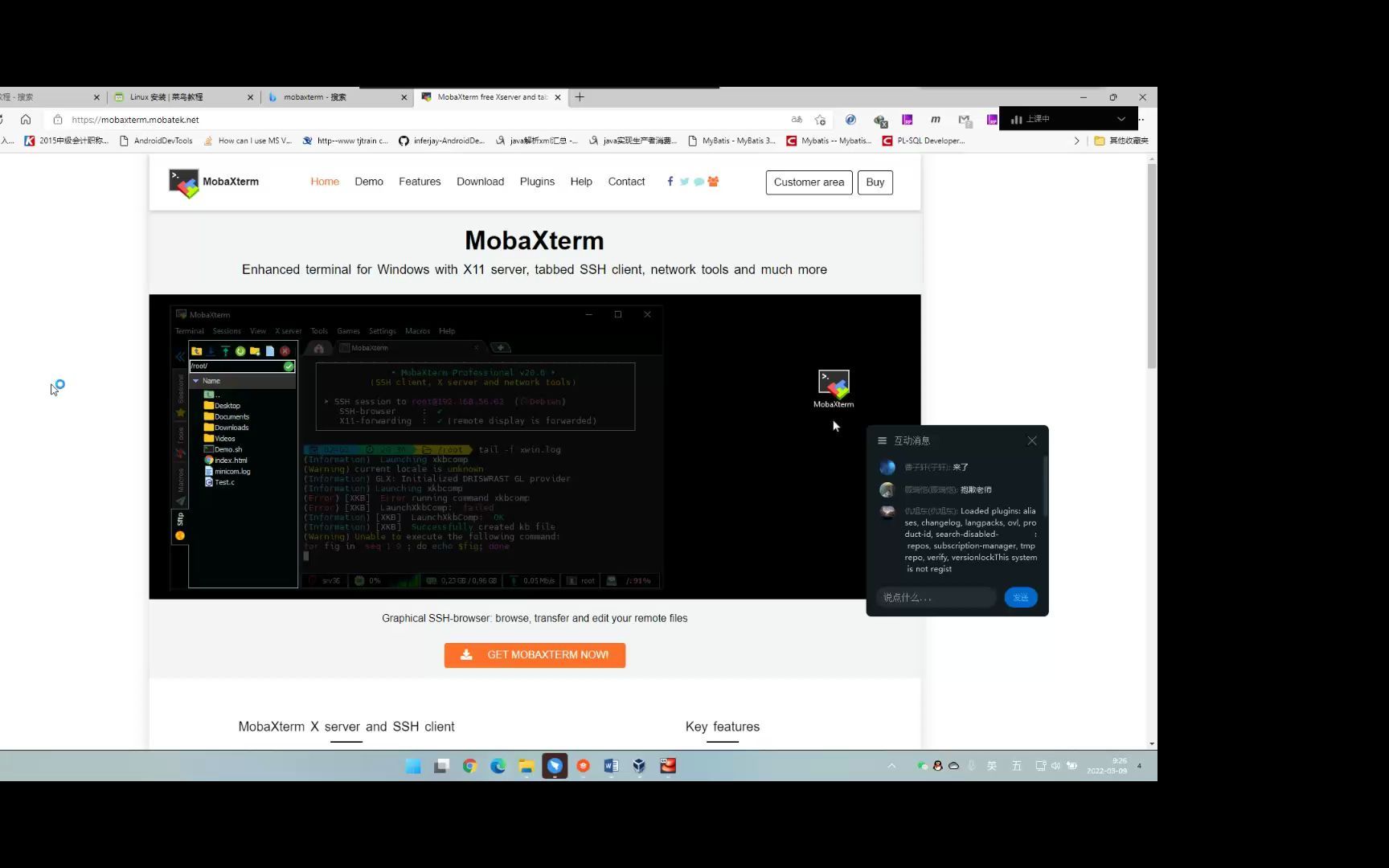Launch Google Chrome from the taskbar

[x=469, y=766]
